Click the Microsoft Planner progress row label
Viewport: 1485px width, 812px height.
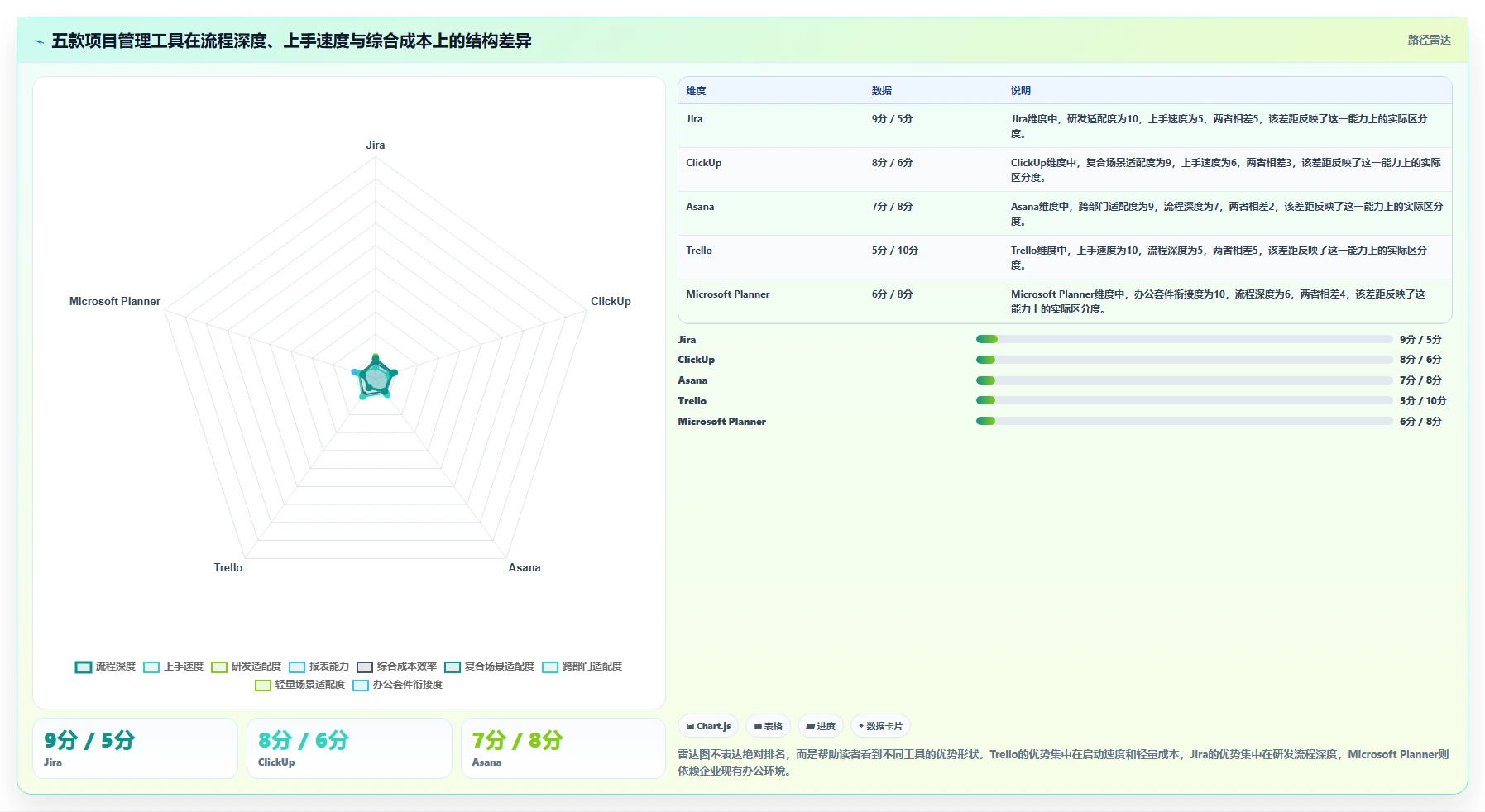pos(721,422)
